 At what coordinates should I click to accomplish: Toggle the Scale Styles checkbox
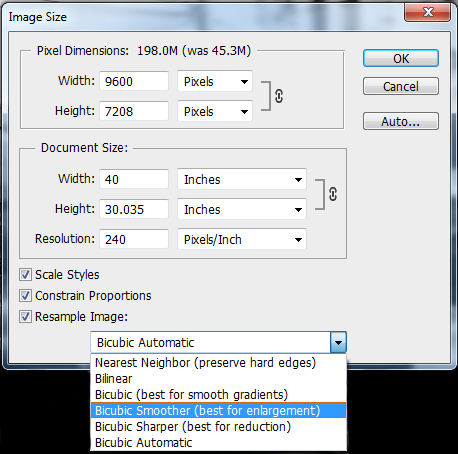pos(25,275)
